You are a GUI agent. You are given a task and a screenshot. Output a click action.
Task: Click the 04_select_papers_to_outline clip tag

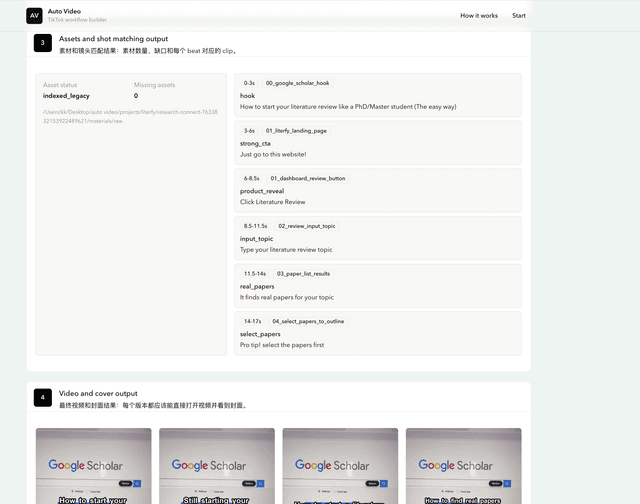click(x=308, y=322)
